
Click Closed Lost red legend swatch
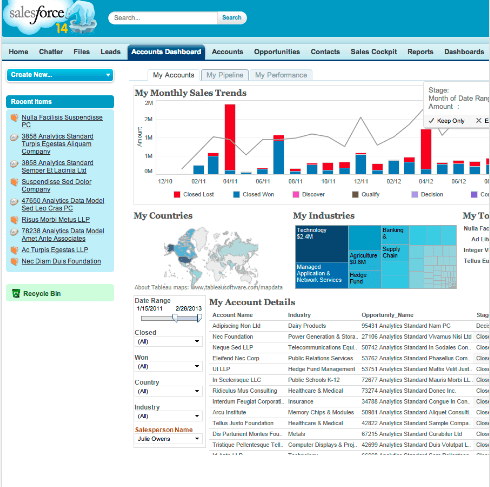tap(177, 195)
